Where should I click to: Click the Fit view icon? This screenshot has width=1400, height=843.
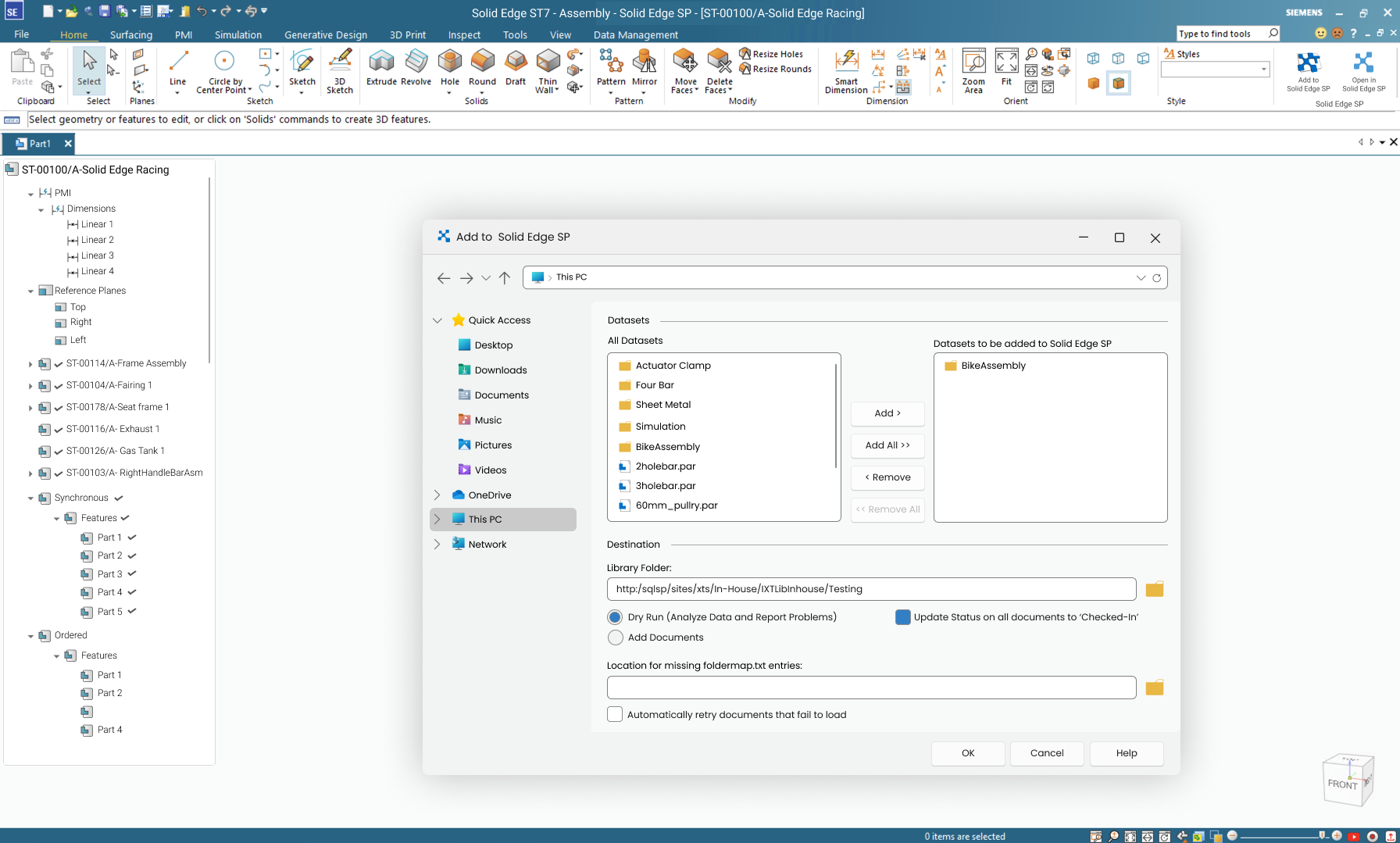(x=1006, y=67)
